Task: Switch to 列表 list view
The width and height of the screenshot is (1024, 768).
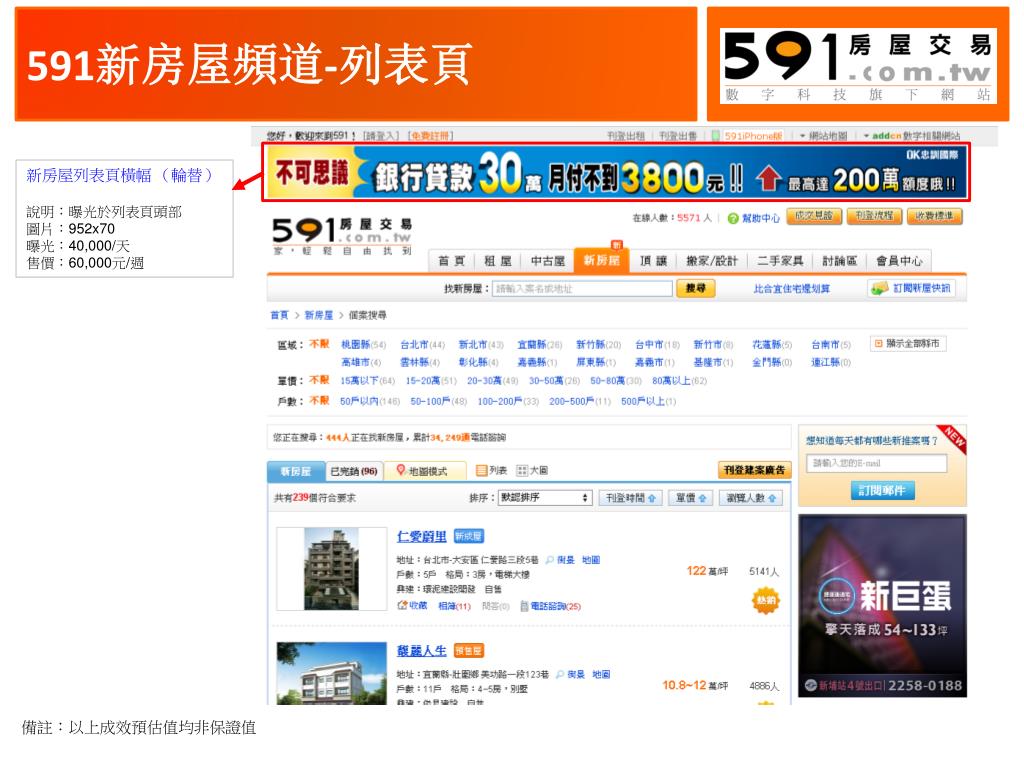Action: [x=491, y=470]
